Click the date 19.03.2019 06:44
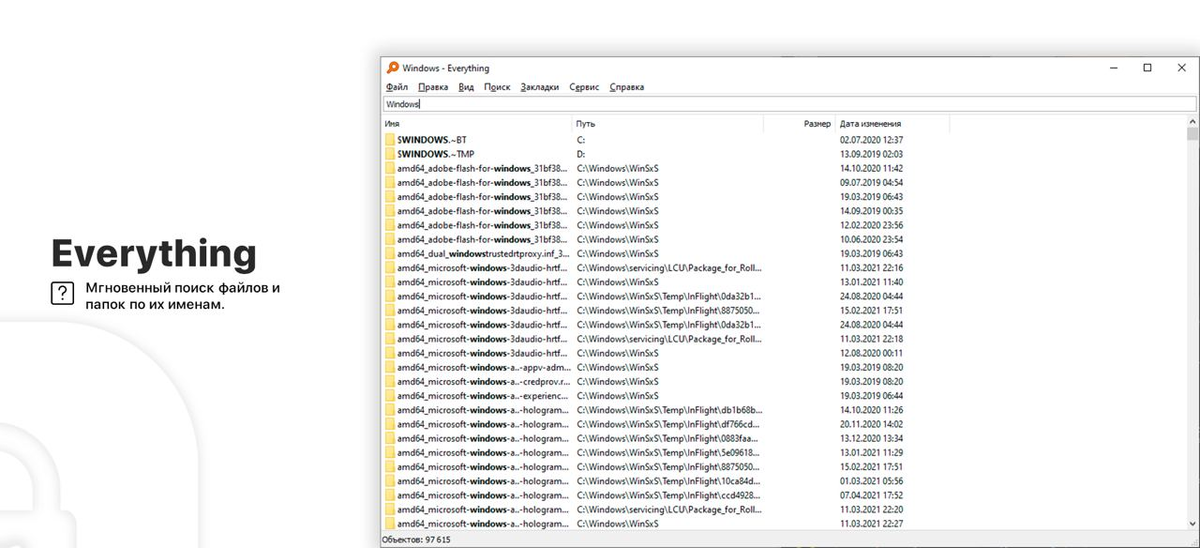Screen dimensions: 1200x548 coord(871,396)
